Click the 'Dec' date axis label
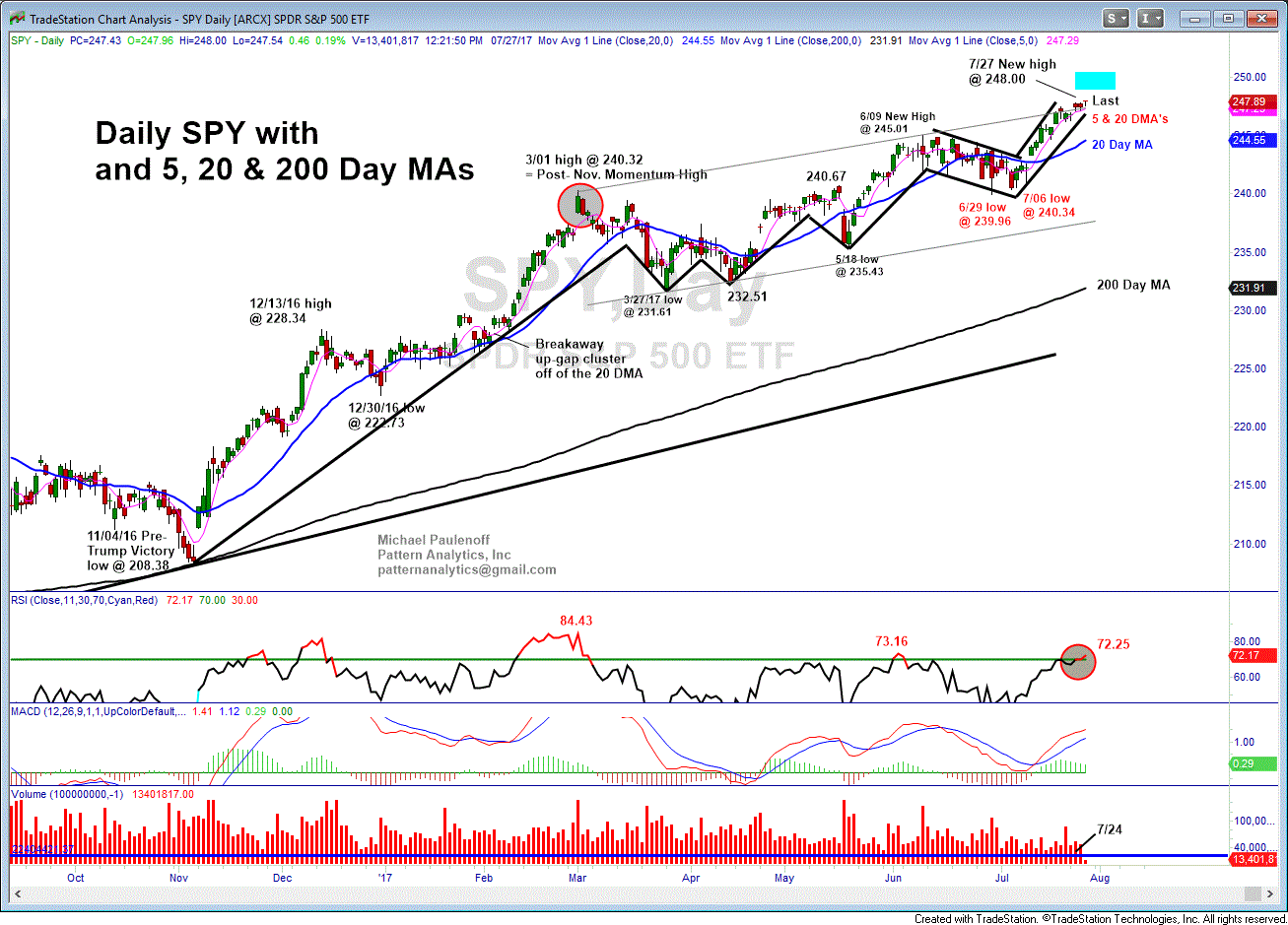Image resolution: width=1288 pixels, height=925 pixels. (x=282, y=878)
